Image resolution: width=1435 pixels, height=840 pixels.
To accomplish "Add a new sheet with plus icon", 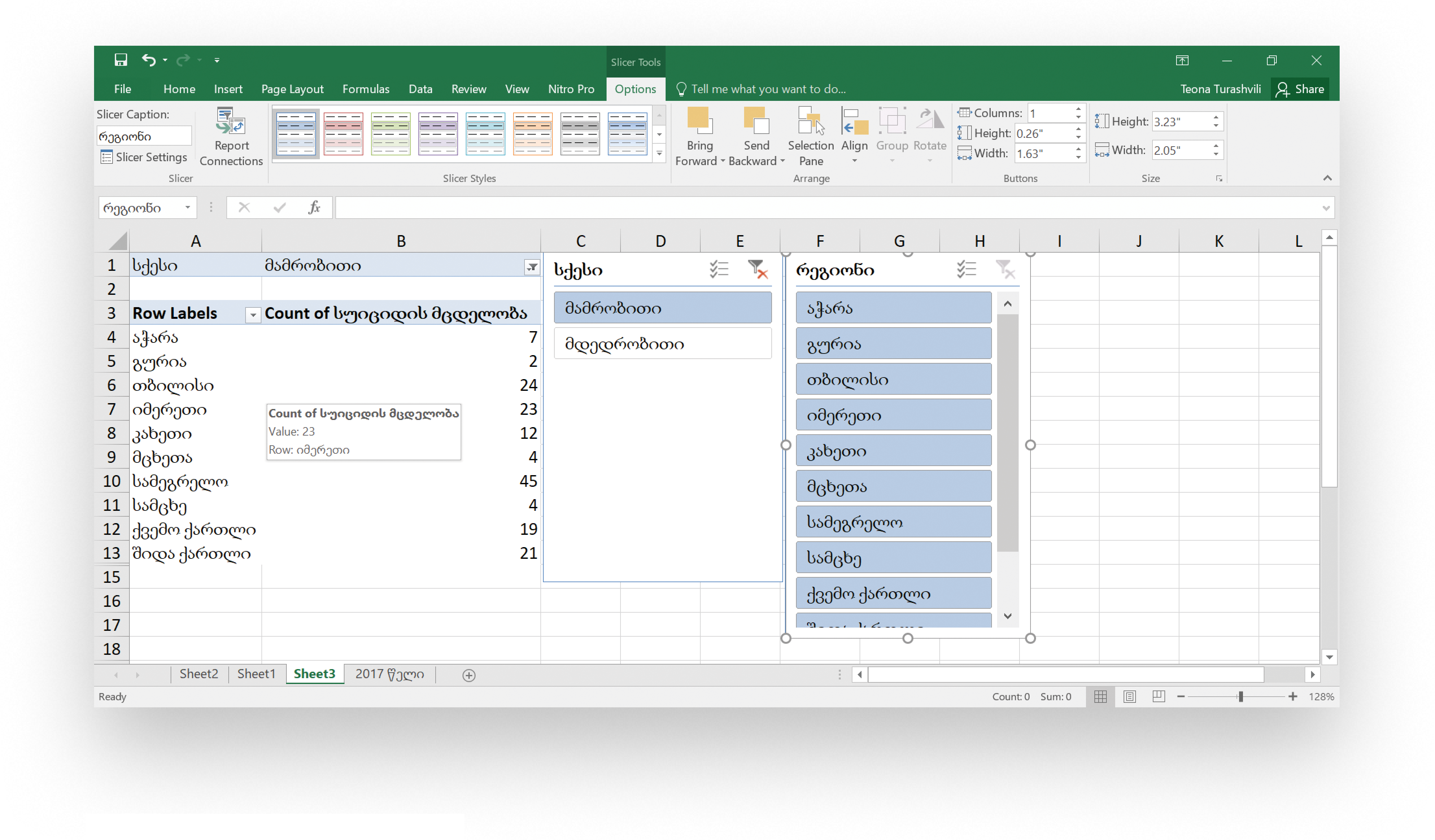I will pos(469,676).
